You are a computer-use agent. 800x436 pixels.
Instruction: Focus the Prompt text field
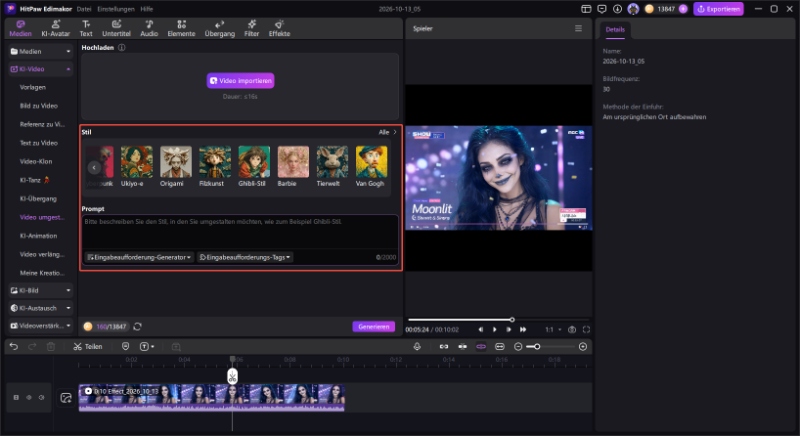click(x=240, y=233)
